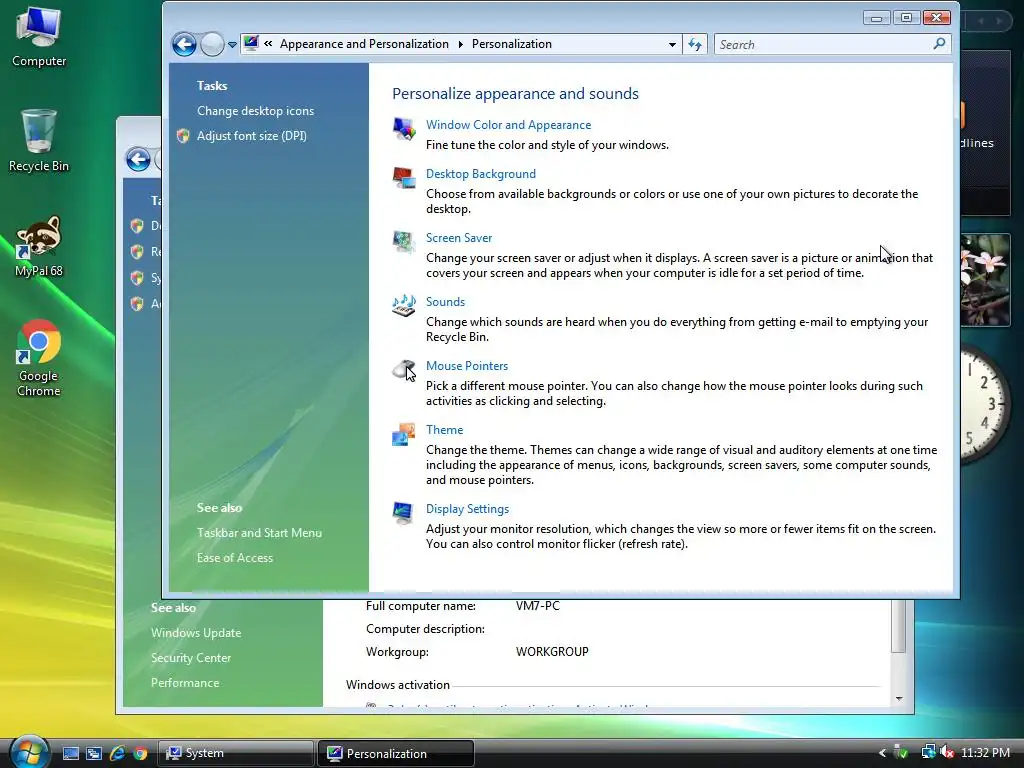
Task: Expand hidden tray icons chevron
Action: point(882,753)
